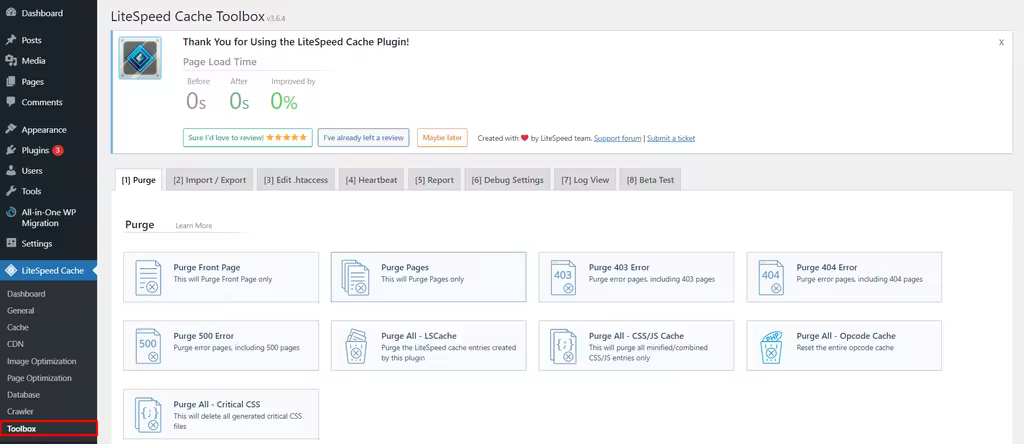Go to the [6] Debug Settings tab
This screenshot has width=1024, height=444.
507,180
